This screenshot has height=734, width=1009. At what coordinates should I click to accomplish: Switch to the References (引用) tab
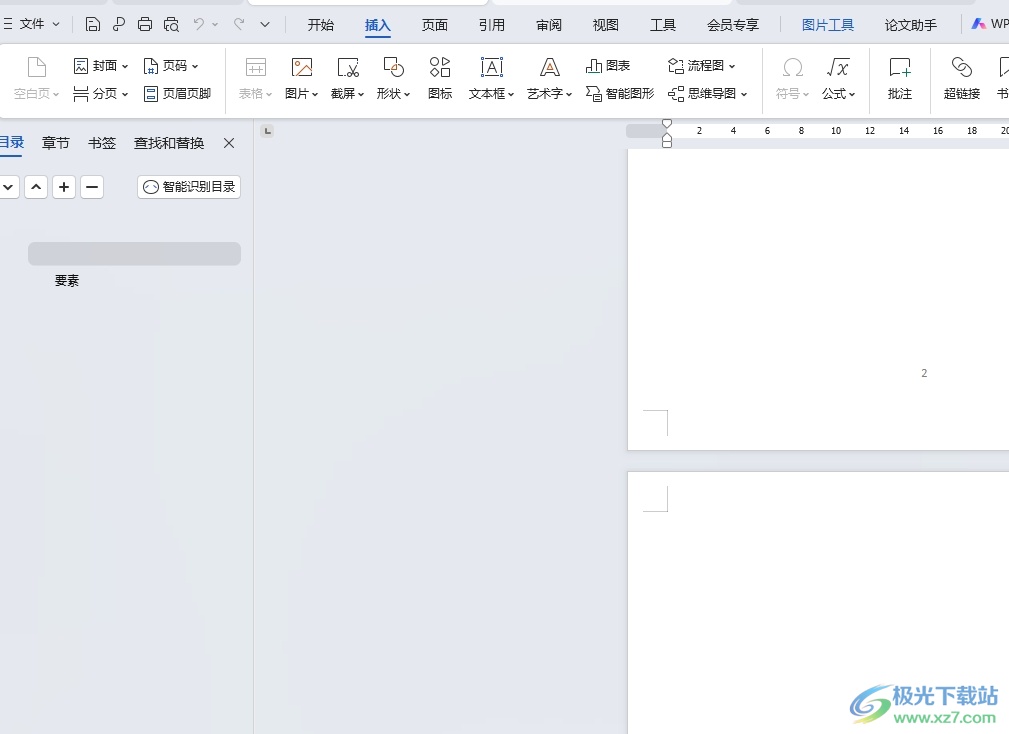pos(492,25)
